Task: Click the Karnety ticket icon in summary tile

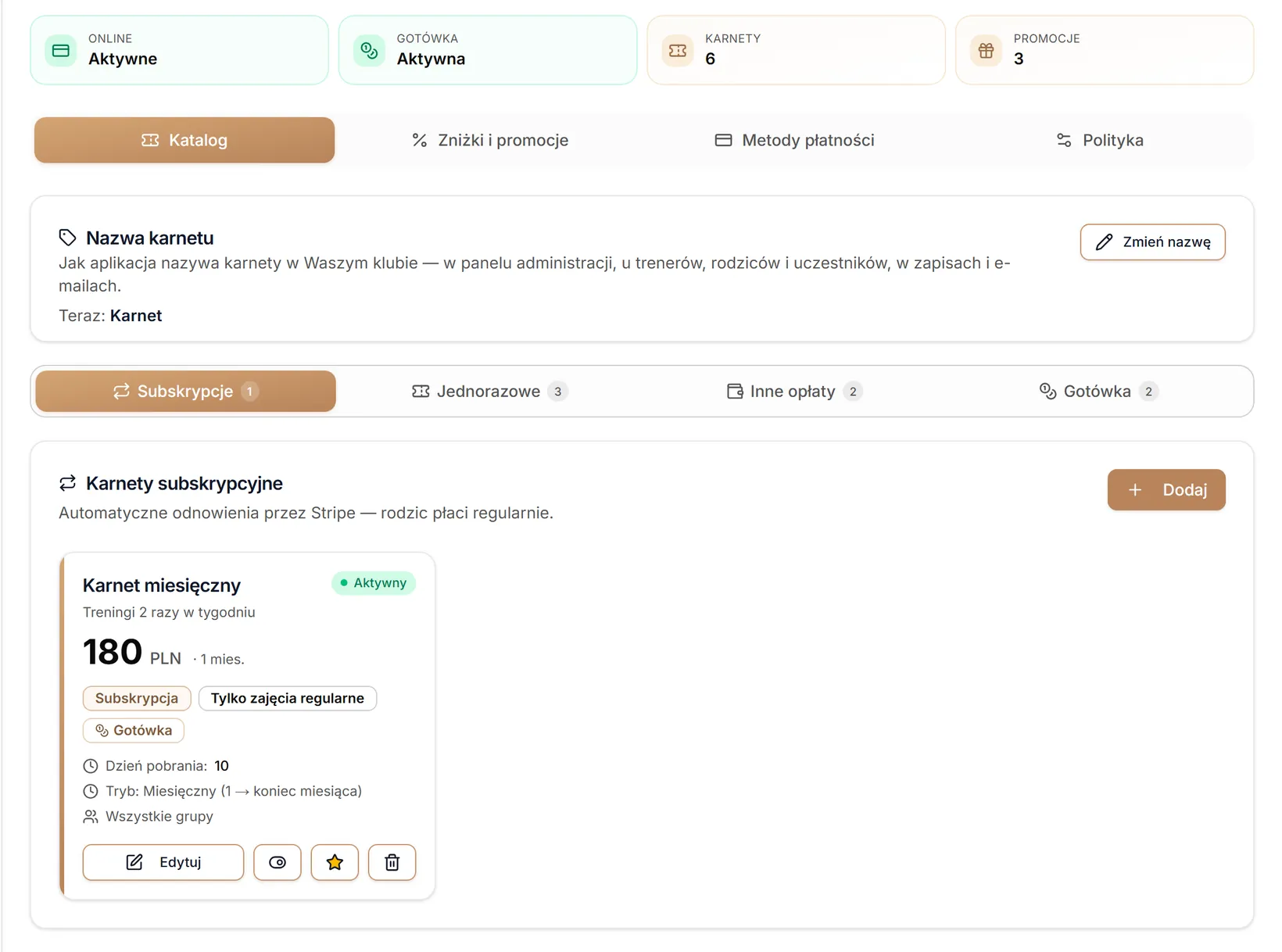Action: (x=678, y=51)
